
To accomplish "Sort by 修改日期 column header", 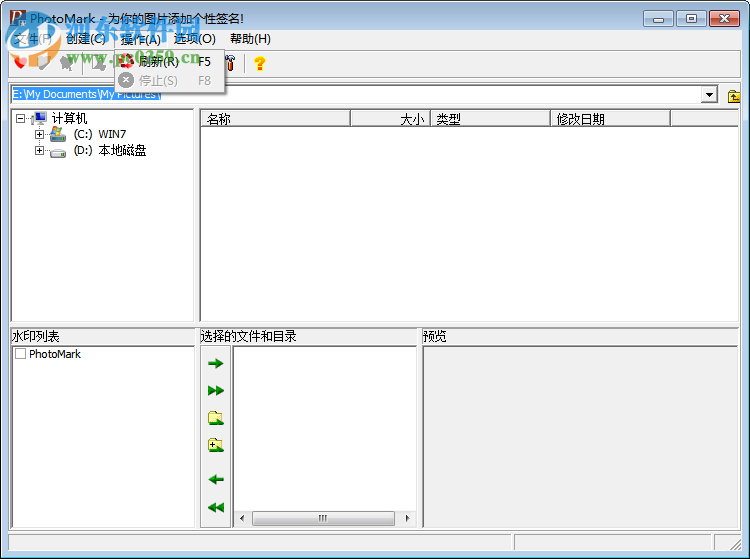I will (610, 119).
